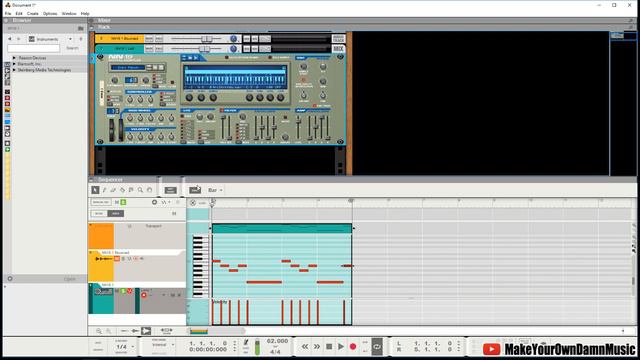Click the 62.000 tempo value
Image resolution: width=640 pixels, height=360 pixels.
pyautogui.click(x=277, y=341)
